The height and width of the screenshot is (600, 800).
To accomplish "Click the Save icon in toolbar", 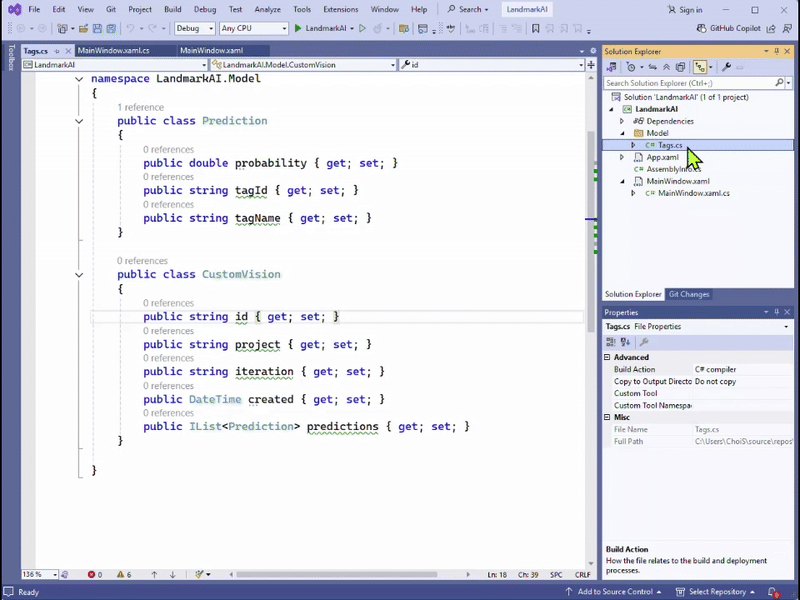I will [x=97, y=29].
